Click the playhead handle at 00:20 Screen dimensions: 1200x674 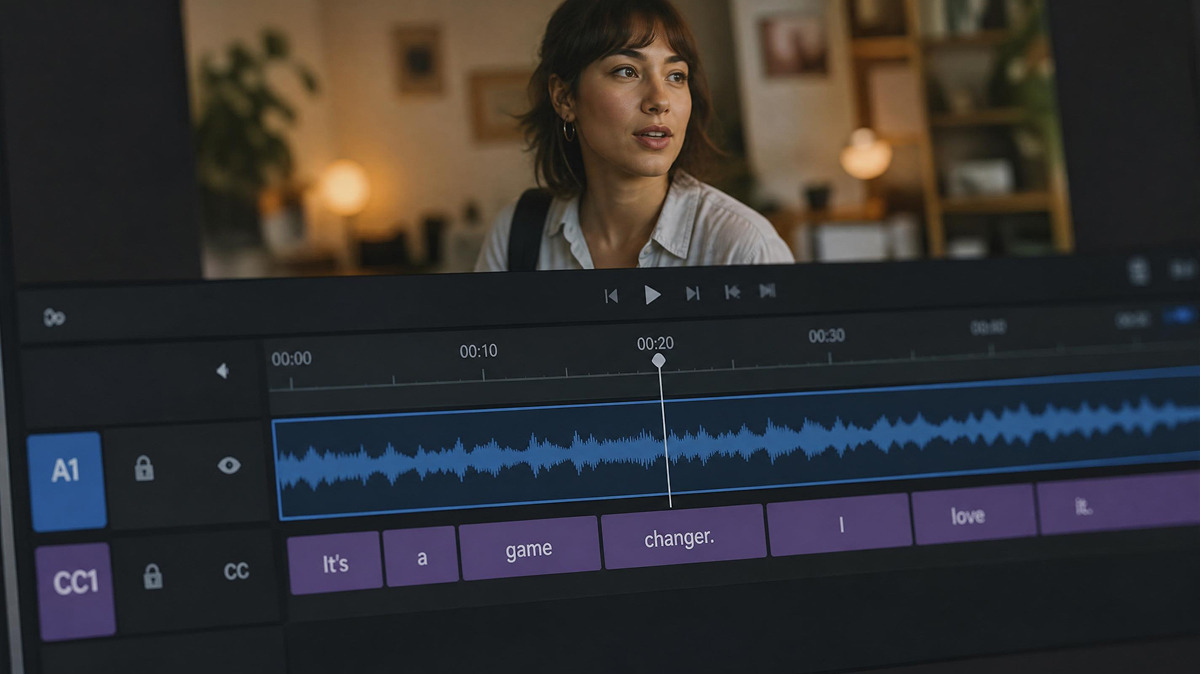click(658, 360)
